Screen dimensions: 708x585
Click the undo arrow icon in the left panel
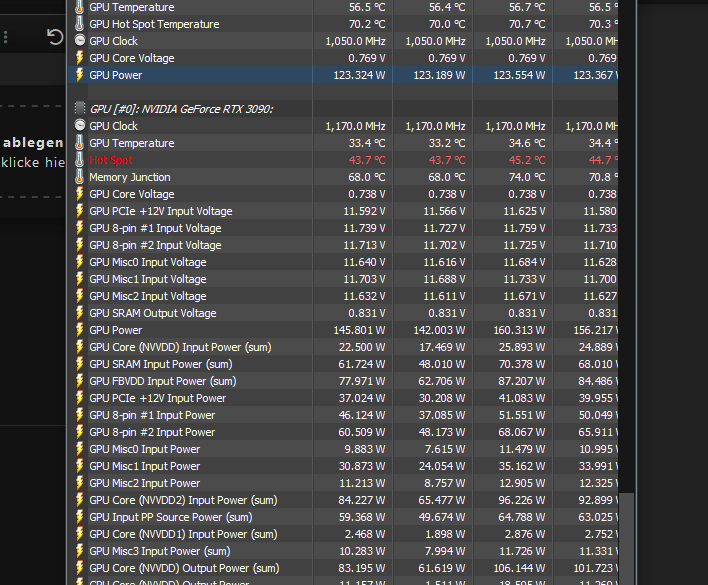point(55,37)
